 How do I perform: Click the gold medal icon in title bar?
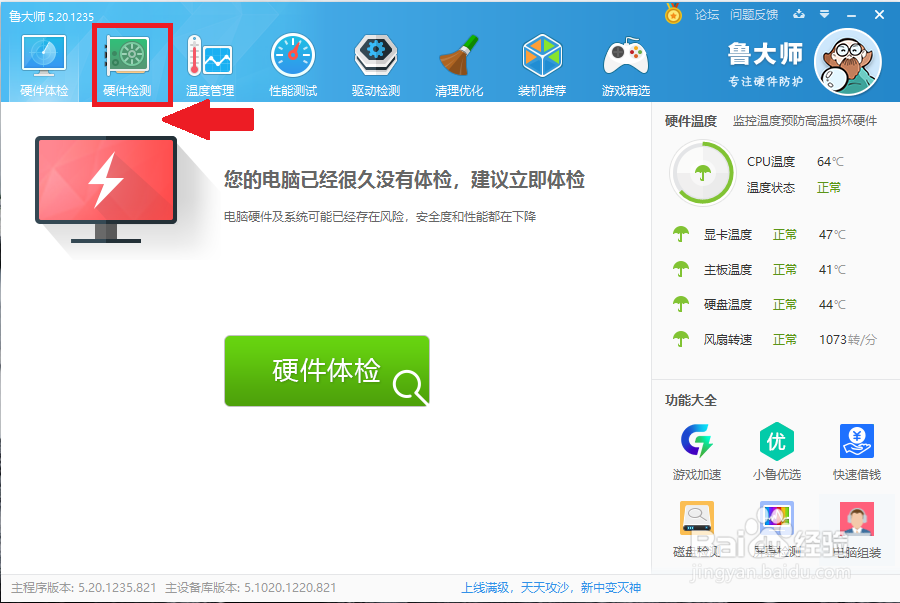point(673,14)
